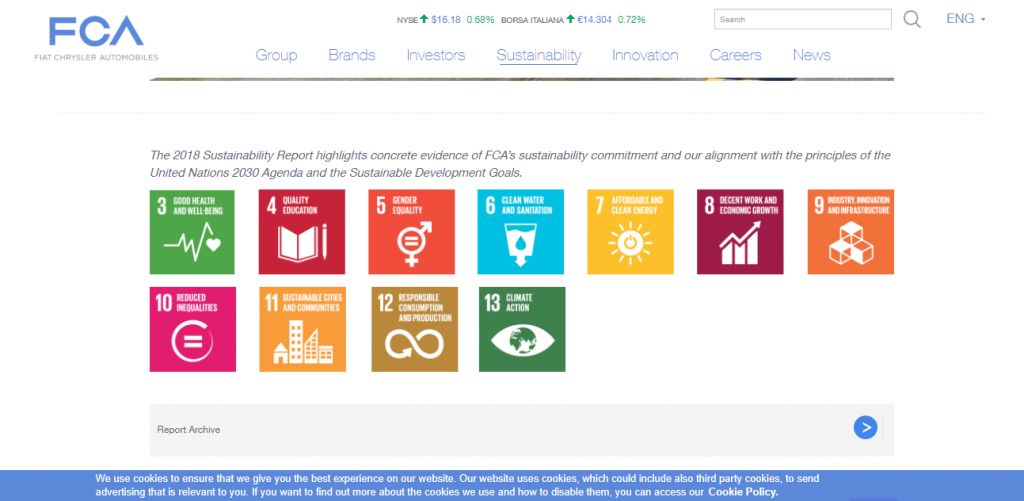The width and height of the screenshot is (1024, 501).
Task: Open the Clean Water and Sanitation tile
Action: point(520,231)
